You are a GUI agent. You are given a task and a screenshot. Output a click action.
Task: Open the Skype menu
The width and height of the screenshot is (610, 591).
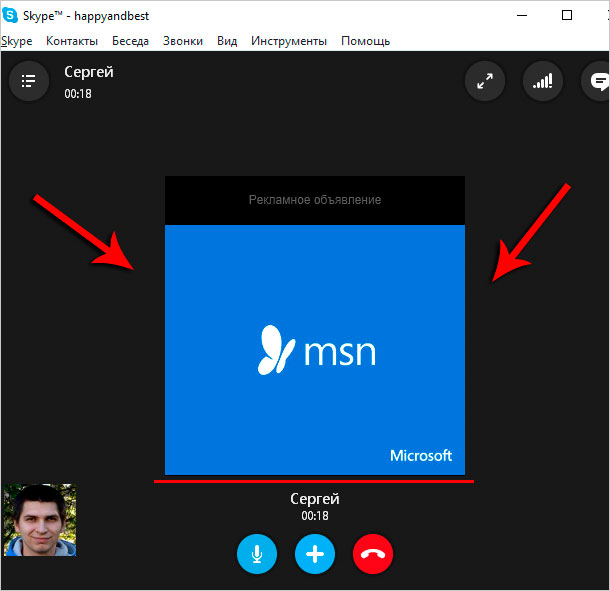[16, 41]
